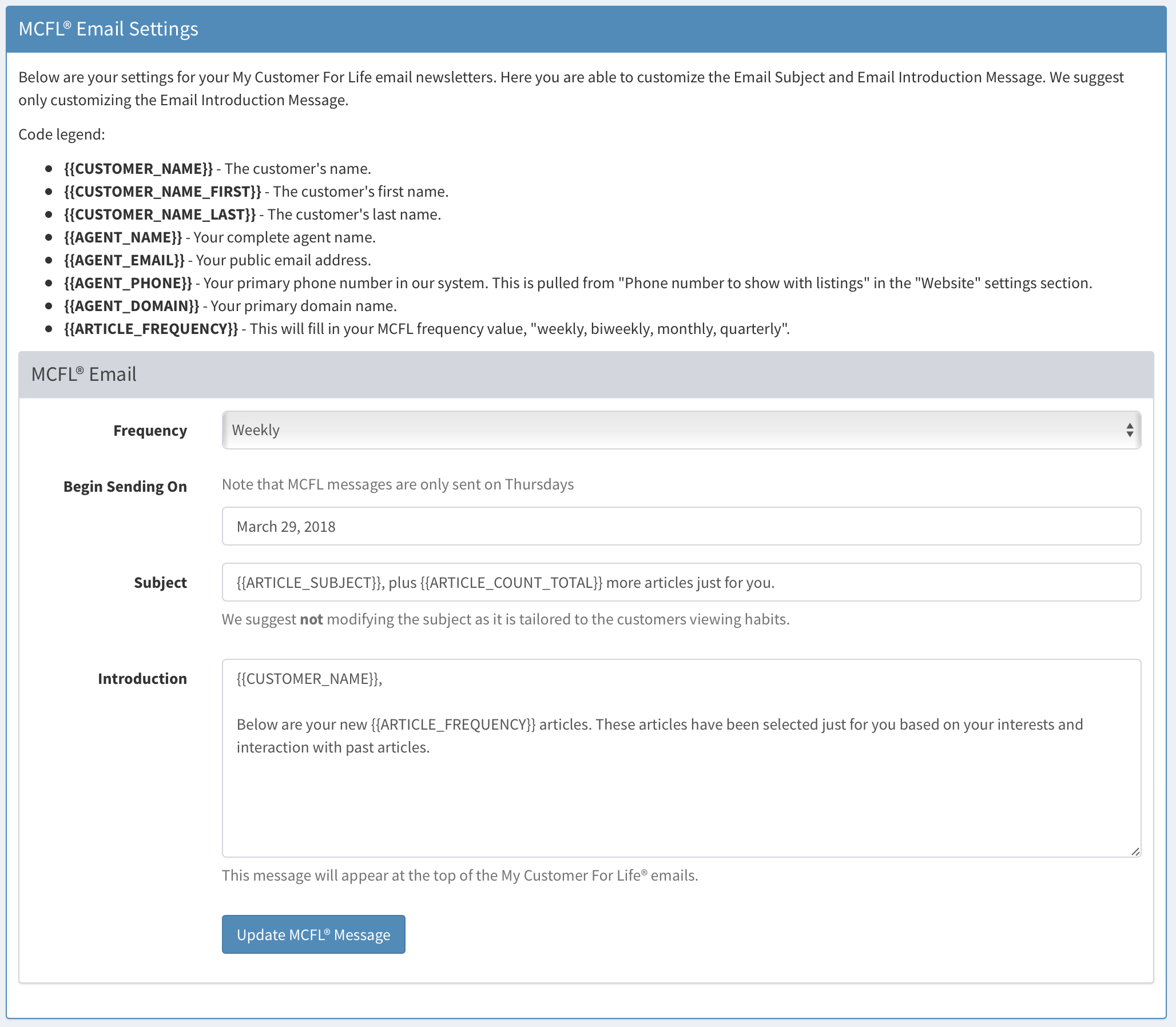Click the {{CUSTOMER_NAME}} legend code

pyautogui.click(x=138, y=169)
